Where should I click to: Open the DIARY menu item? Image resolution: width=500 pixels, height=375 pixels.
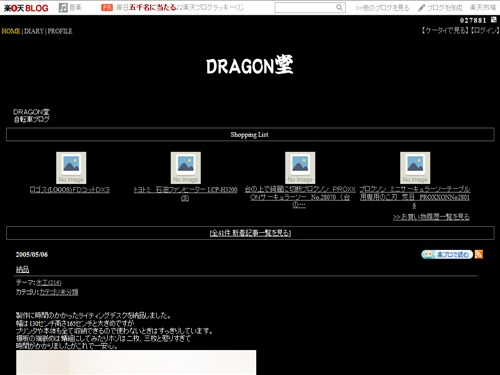click(34, 31)
